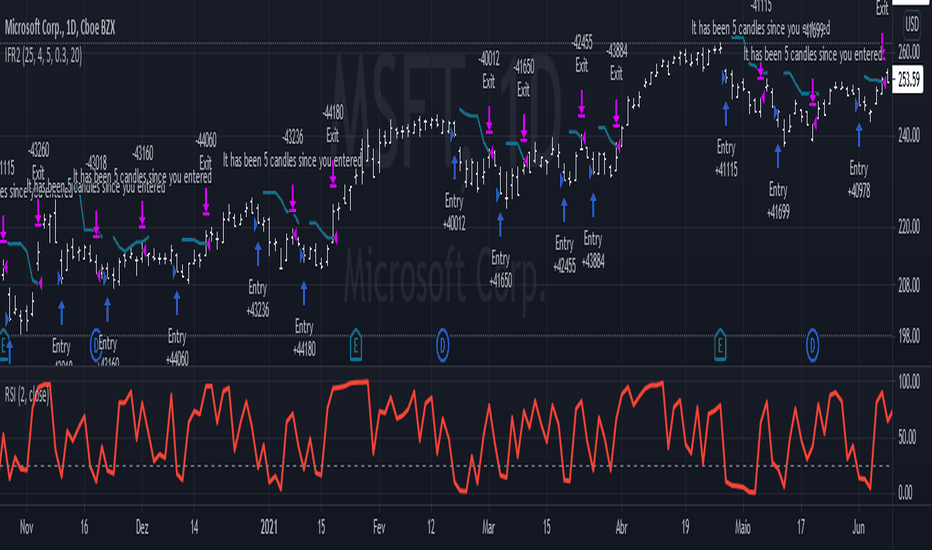Viewport: 932px width, 550px height.
Task: Click the 14 date label after Dez
Action: 194,527
